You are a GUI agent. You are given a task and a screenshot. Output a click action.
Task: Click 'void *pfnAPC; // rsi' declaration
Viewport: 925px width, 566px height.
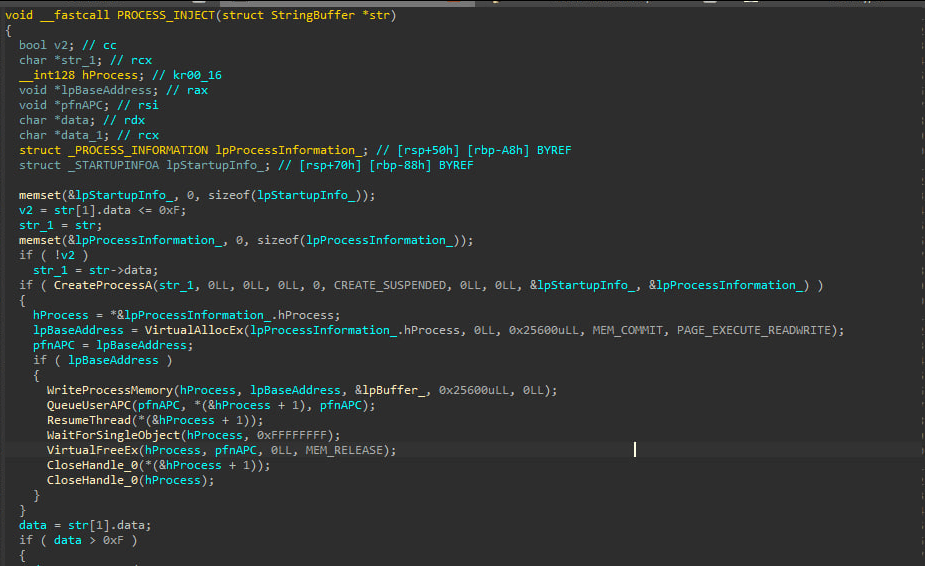(88, 105)
